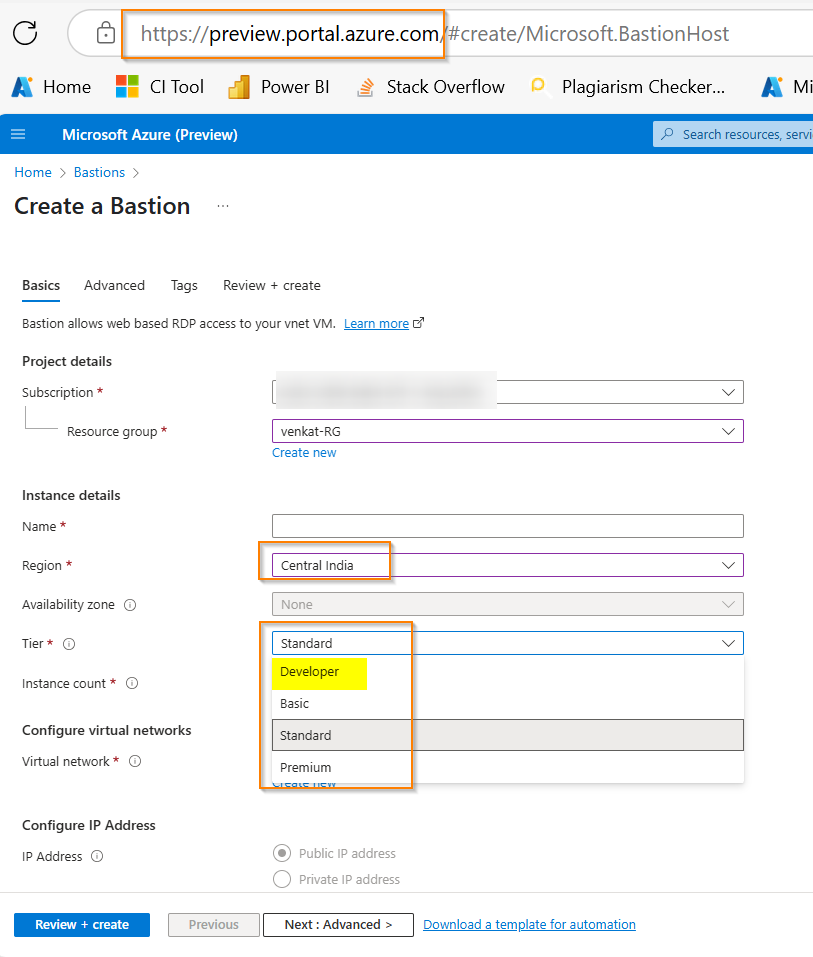813x957 pixels.
Task: Open the Region dropdown showing Central India
Action: [508, 565]
